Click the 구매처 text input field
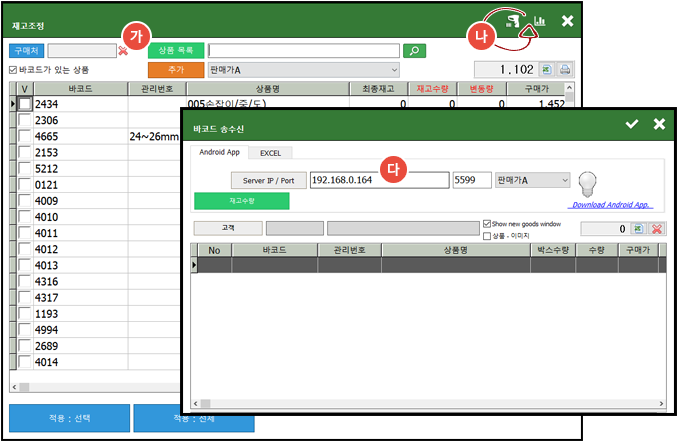Viewport: 680px width, 444px height. tap(82, 51)
